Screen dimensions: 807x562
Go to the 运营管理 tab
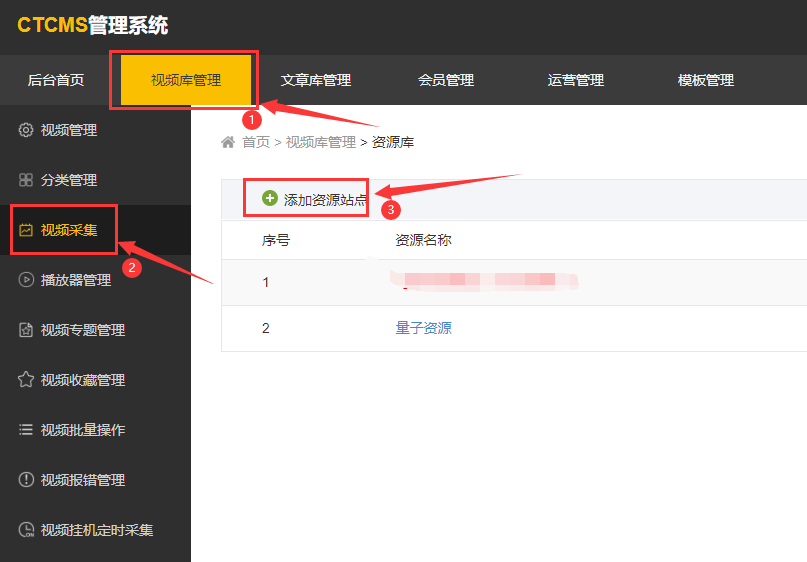(576, 80)
